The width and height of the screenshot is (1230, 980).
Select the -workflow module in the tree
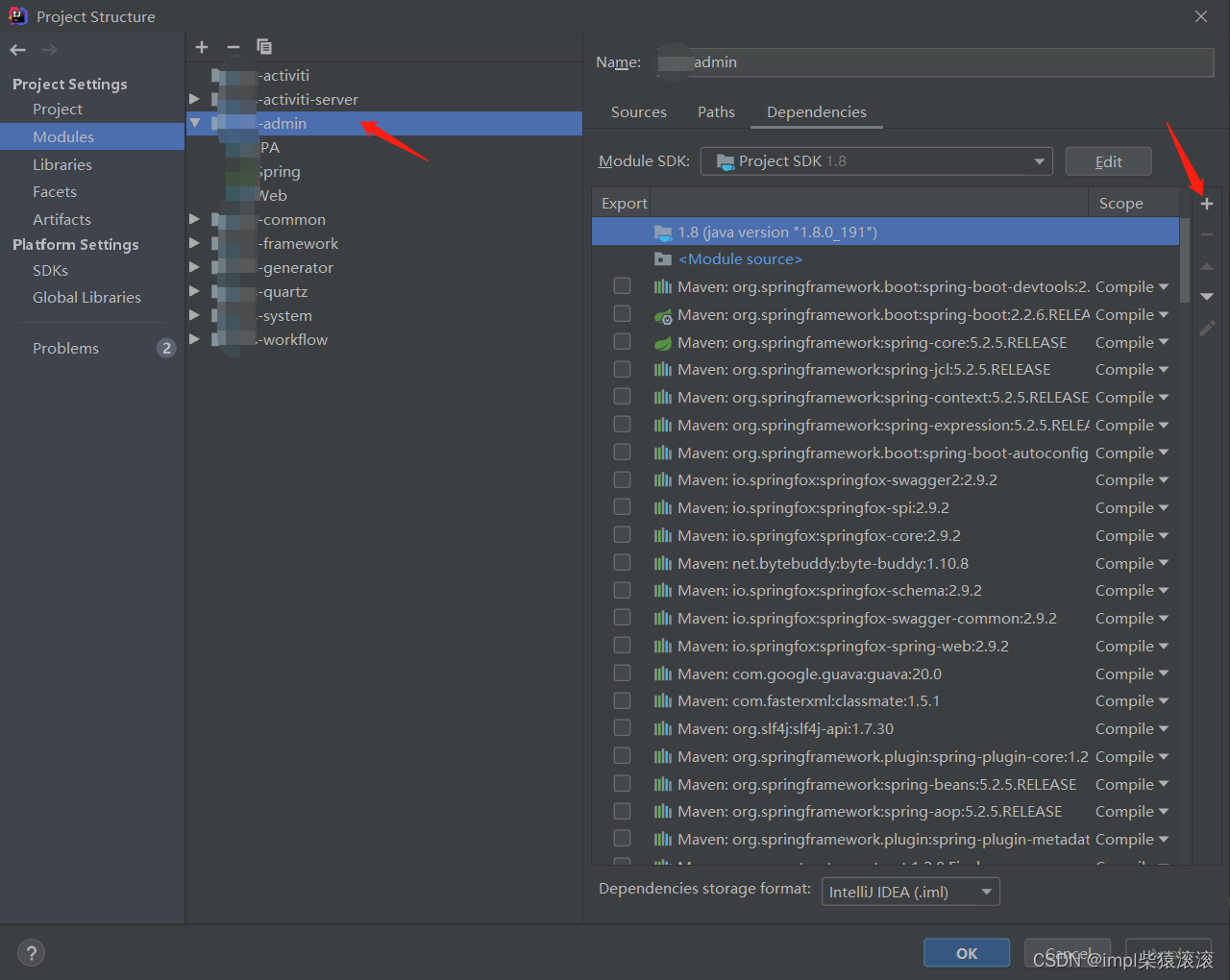[294, 340]
